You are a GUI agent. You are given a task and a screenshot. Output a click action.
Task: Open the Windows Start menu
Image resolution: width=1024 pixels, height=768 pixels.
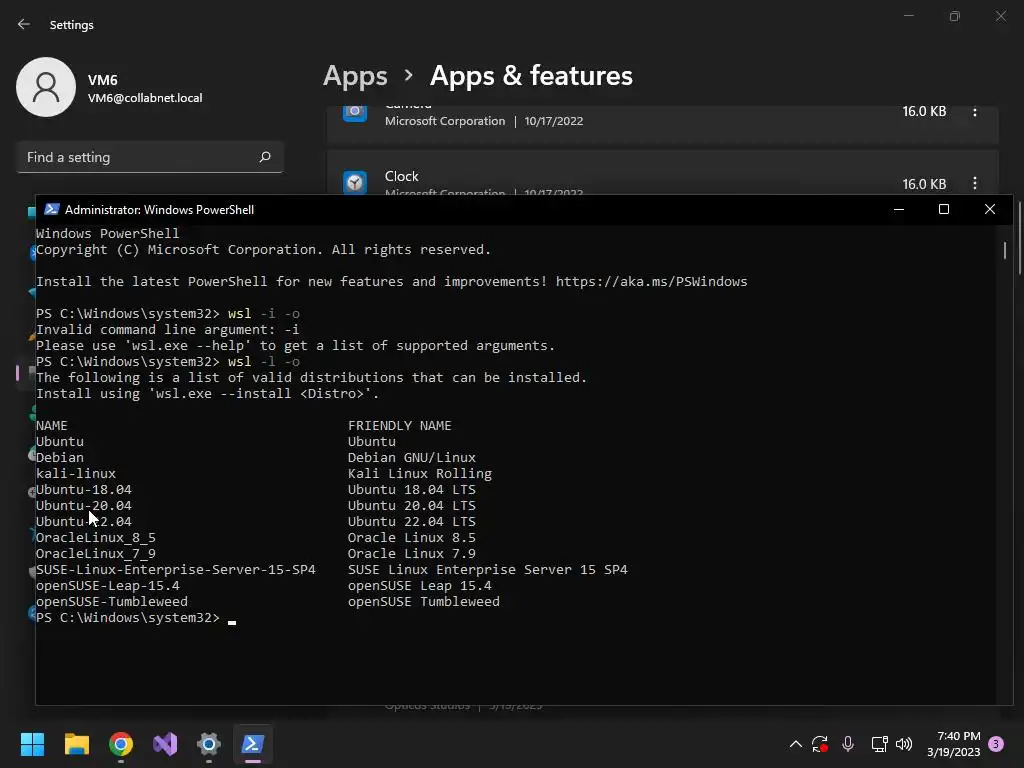[x=32, y=744]
